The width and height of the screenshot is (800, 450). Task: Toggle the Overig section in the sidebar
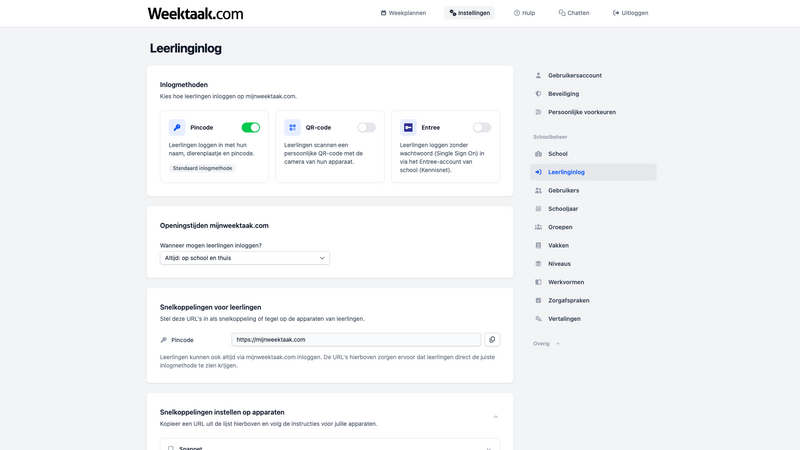point(546,343)
